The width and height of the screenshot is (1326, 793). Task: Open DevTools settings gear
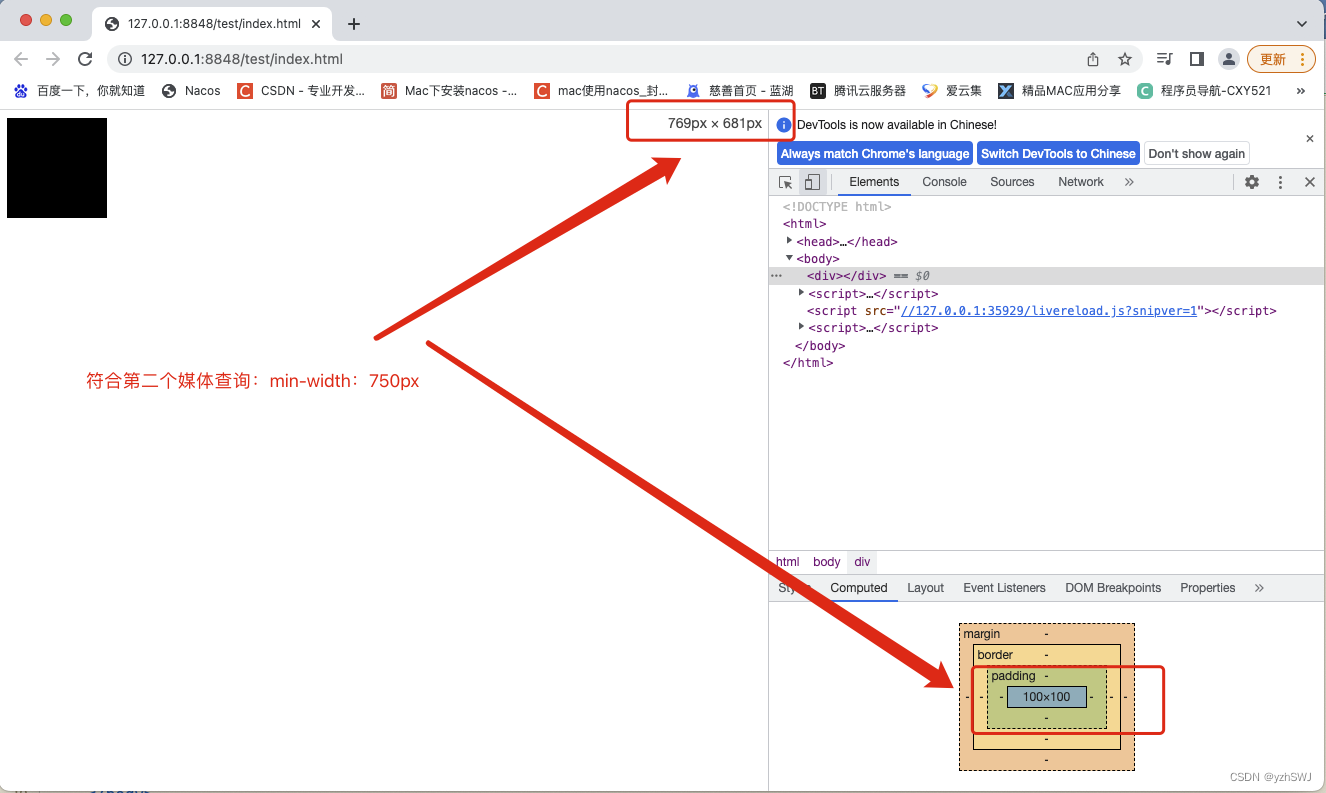(x=1252, y=182)
